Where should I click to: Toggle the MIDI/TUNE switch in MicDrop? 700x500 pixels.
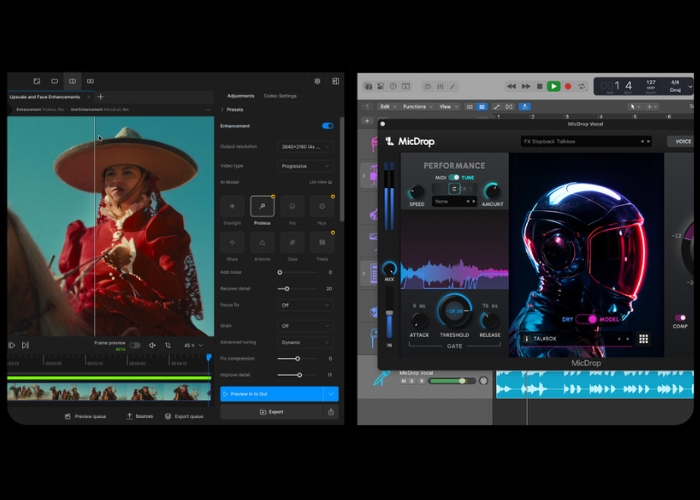click(454, 177)
